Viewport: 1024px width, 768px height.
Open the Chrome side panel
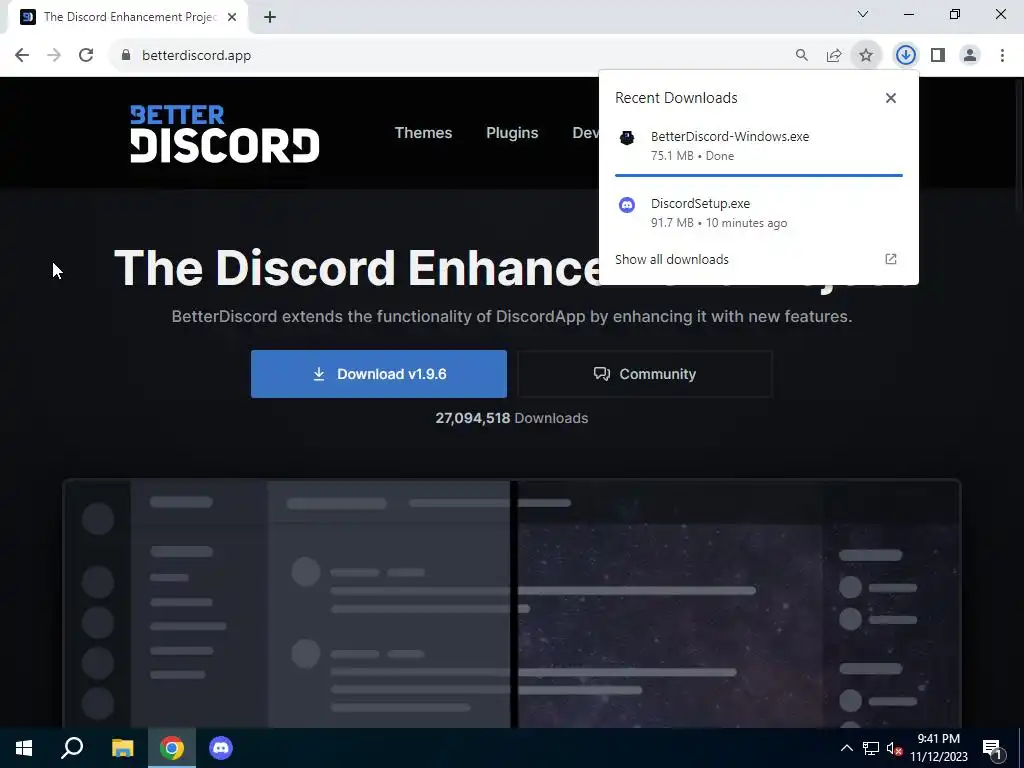938,56
